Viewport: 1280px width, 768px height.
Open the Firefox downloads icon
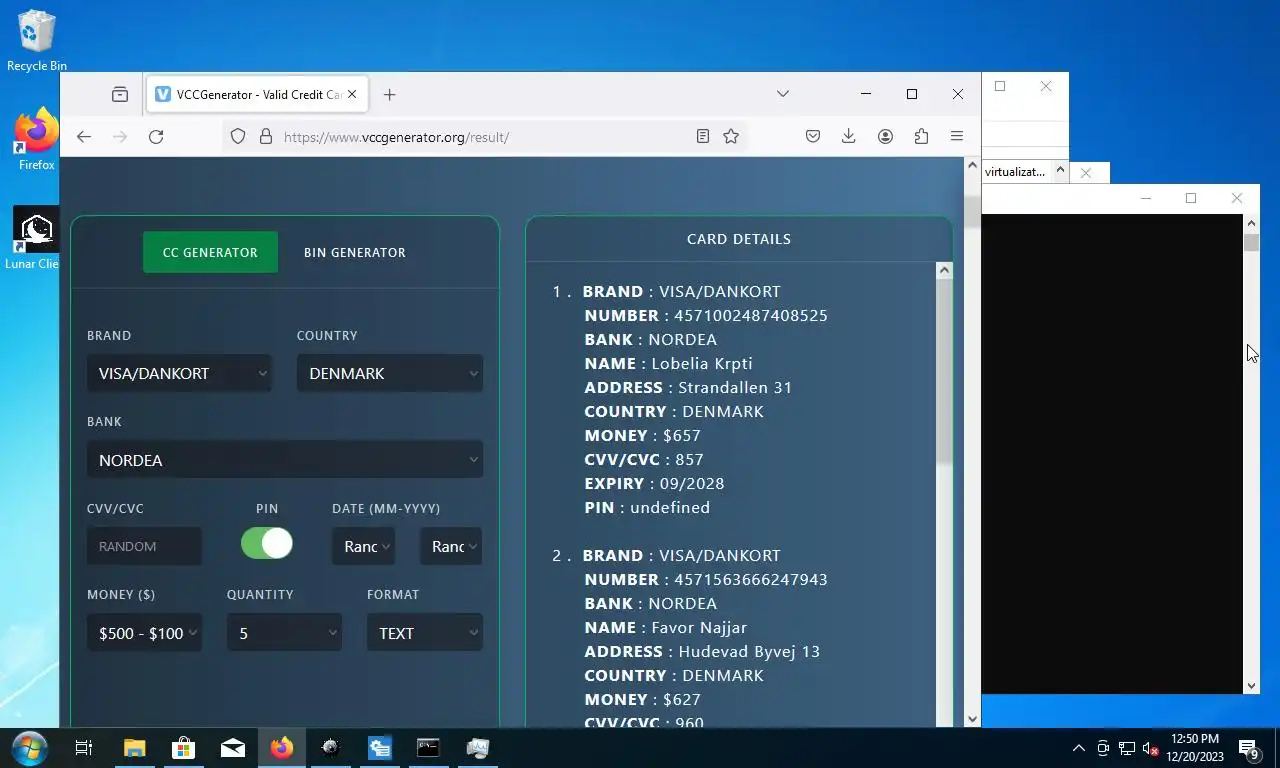(x=848, y=136)
